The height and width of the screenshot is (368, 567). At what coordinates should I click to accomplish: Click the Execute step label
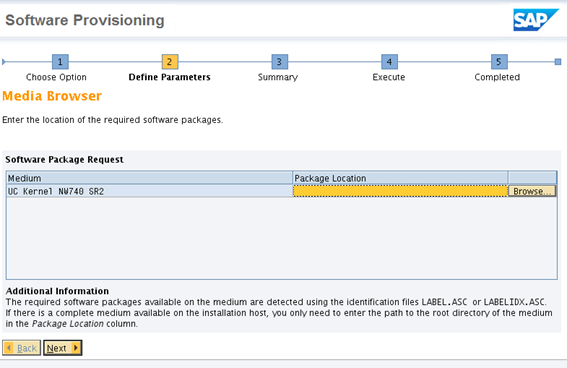389,77
